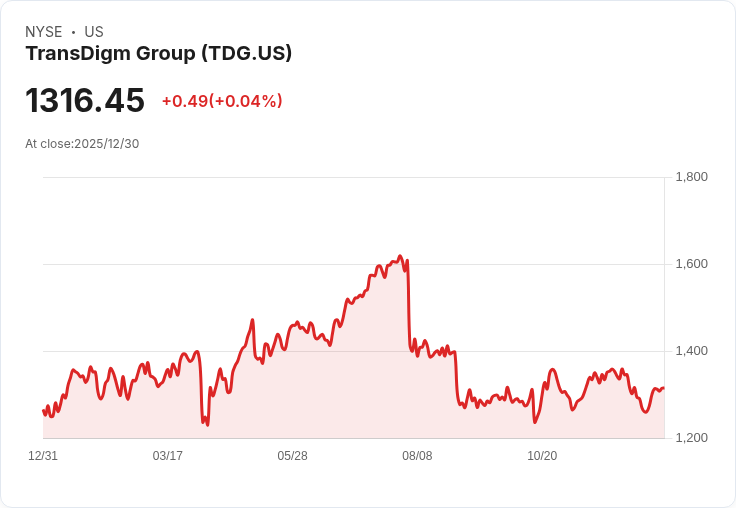Select the 08/08 date axis label
Image resolution: width=736 pixels, height=508 pixels.
417,456
